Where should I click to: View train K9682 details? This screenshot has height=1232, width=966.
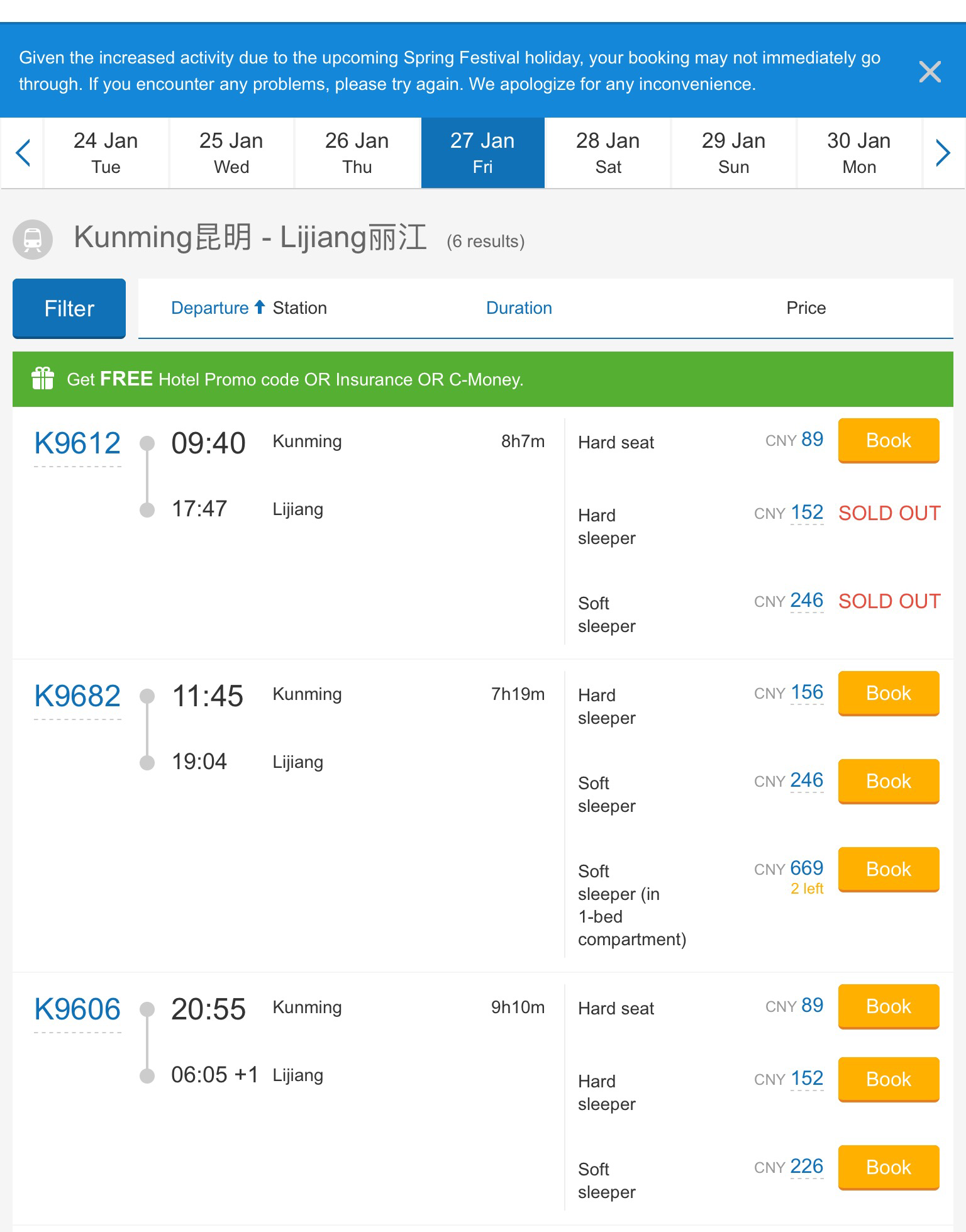pos(77,696)
